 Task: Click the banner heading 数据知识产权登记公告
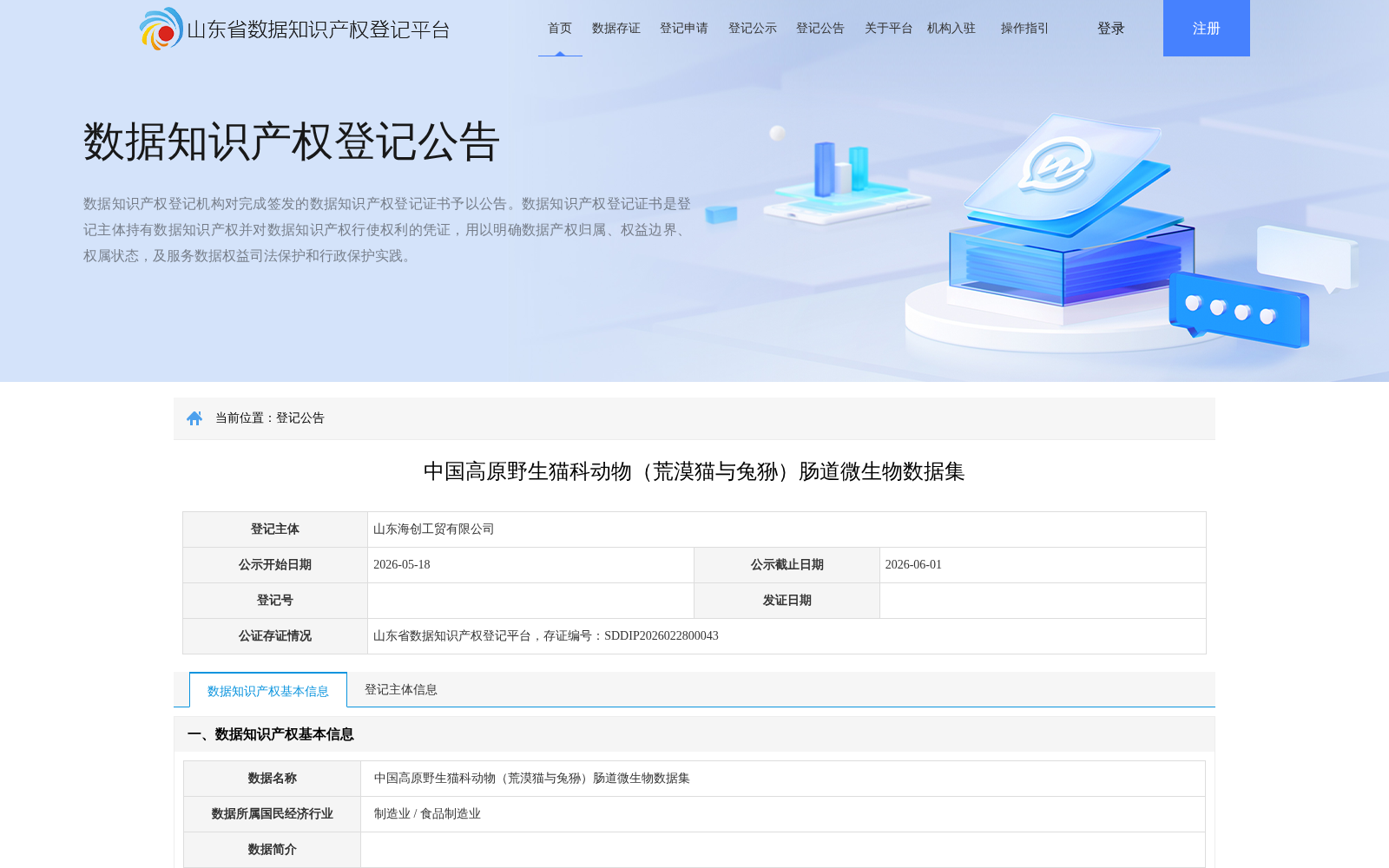click(x=292, y=141)
